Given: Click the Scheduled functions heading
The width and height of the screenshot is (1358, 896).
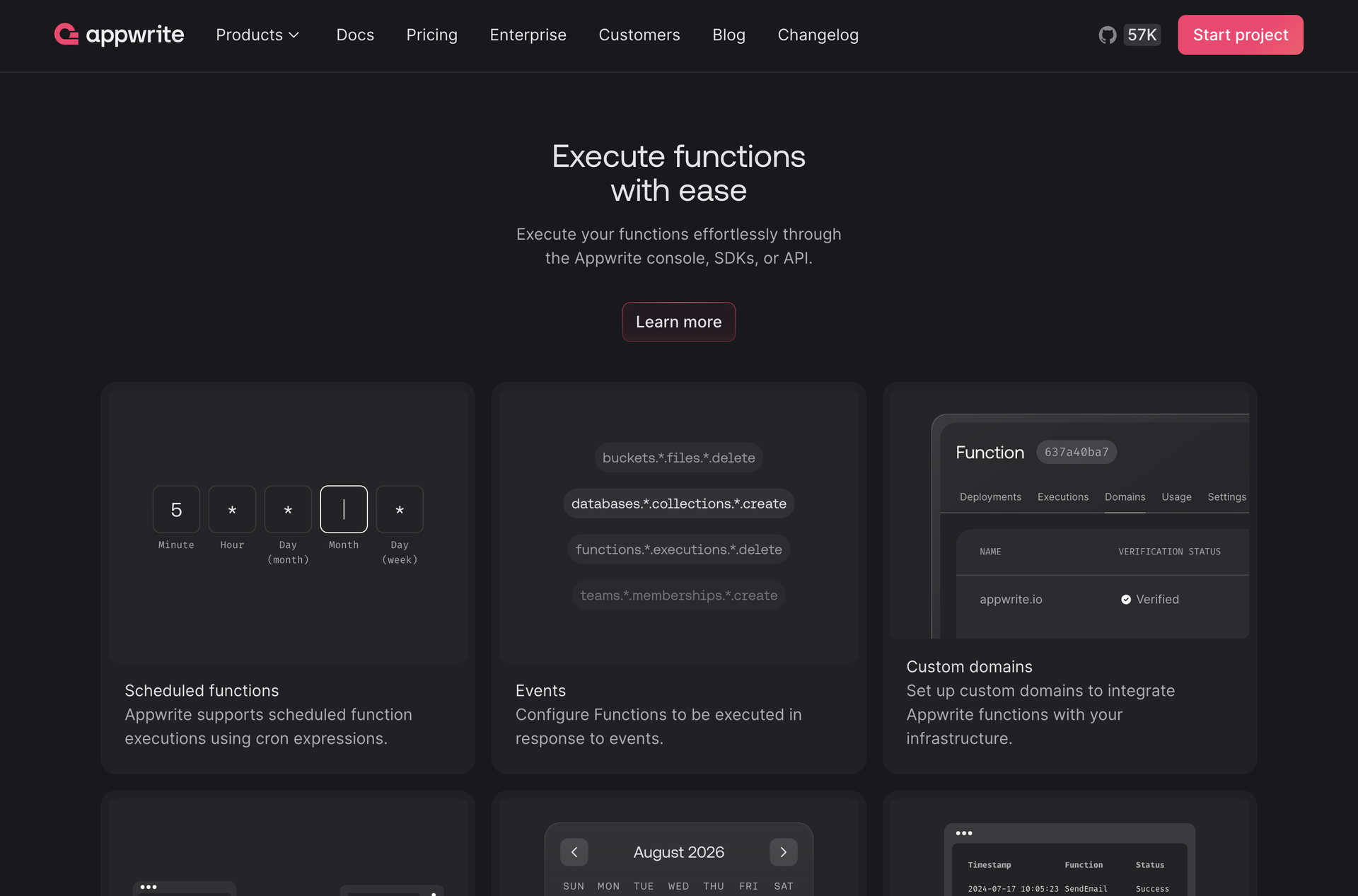Looking at the screenshot, I should pyautogui.click(x=202, y=691).
